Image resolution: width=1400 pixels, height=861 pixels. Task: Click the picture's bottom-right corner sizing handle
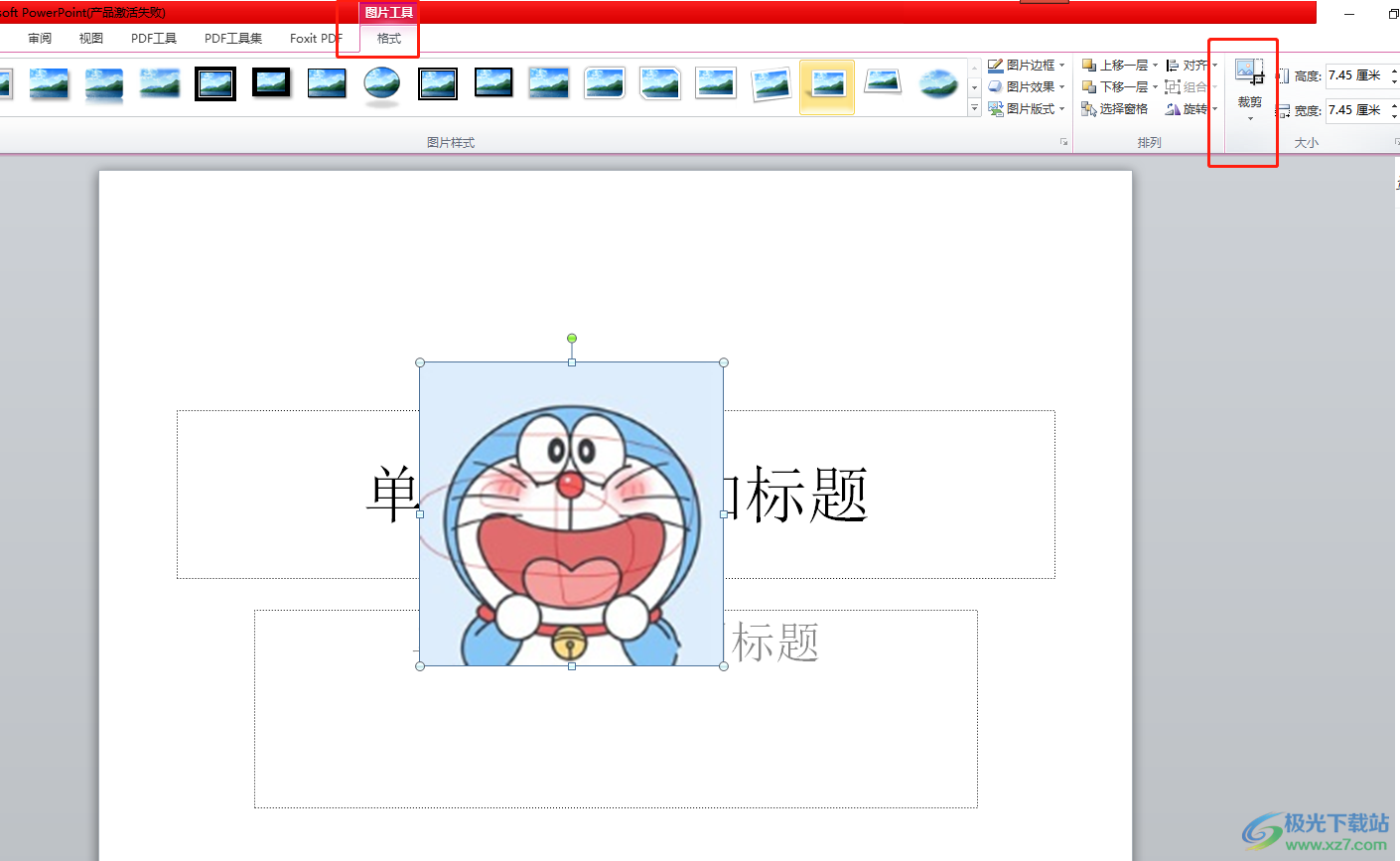[x=724, y=666]
